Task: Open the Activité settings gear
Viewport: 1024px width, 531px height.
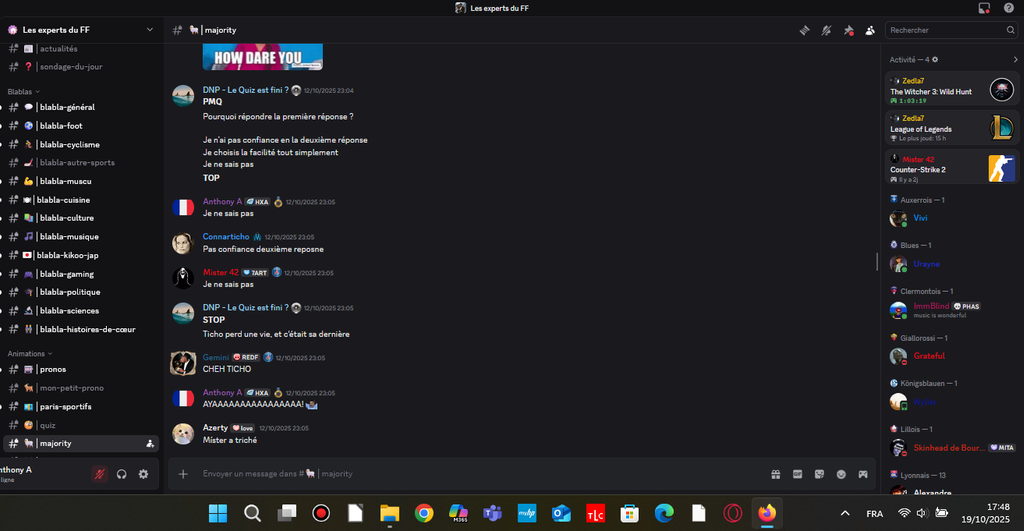Action: pos(935,59)
